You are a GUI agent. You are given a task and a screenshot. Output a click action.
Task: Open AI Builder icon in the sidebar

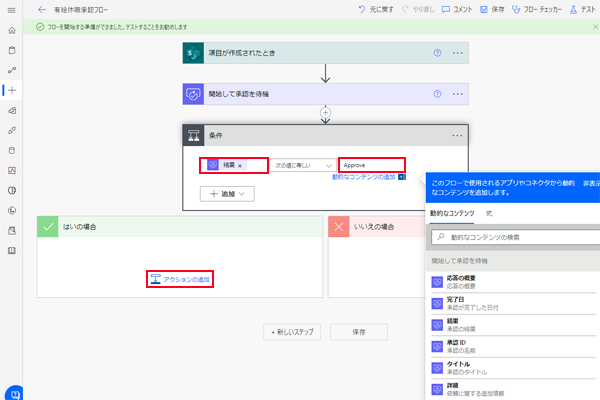(12, 190)
